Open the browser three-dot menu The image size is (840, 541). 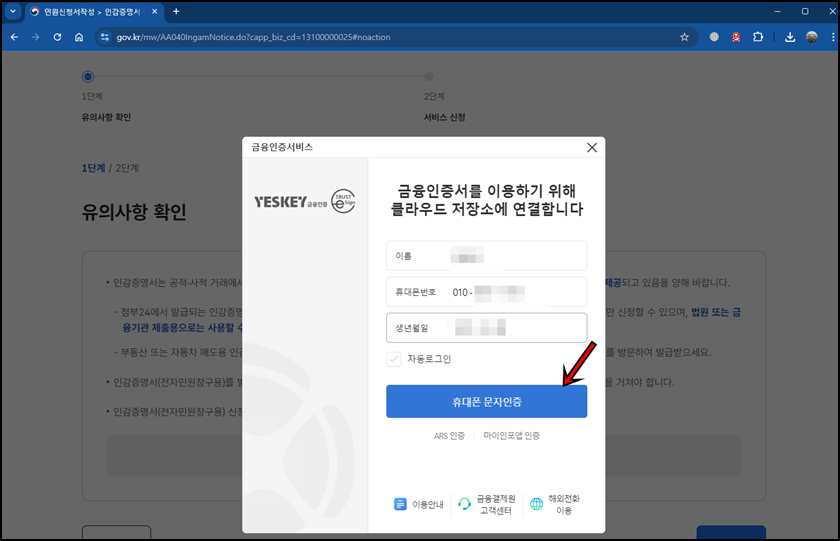[832, 37]
